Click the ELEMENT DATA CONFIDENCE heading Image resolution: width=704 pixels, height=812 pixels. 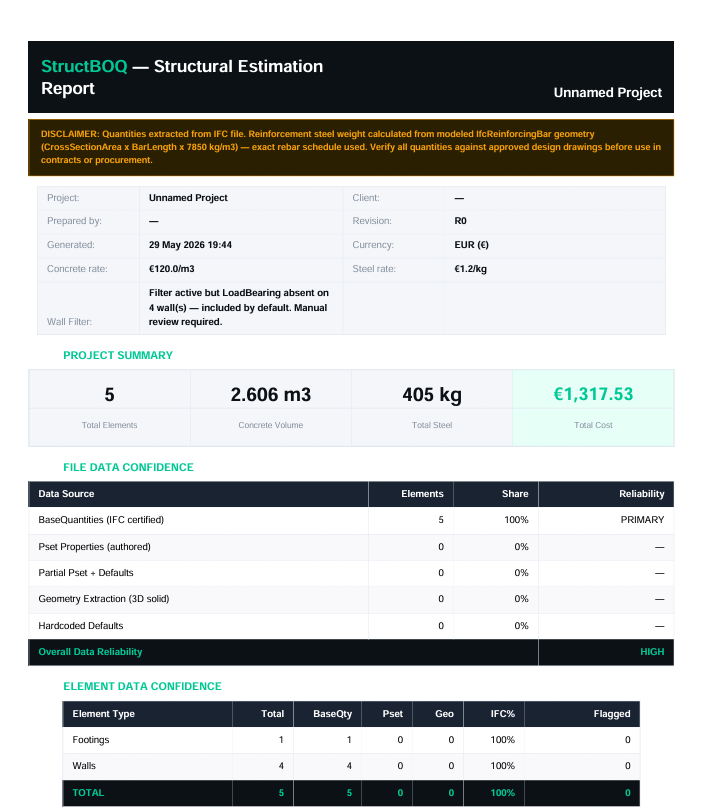(142, 686)
